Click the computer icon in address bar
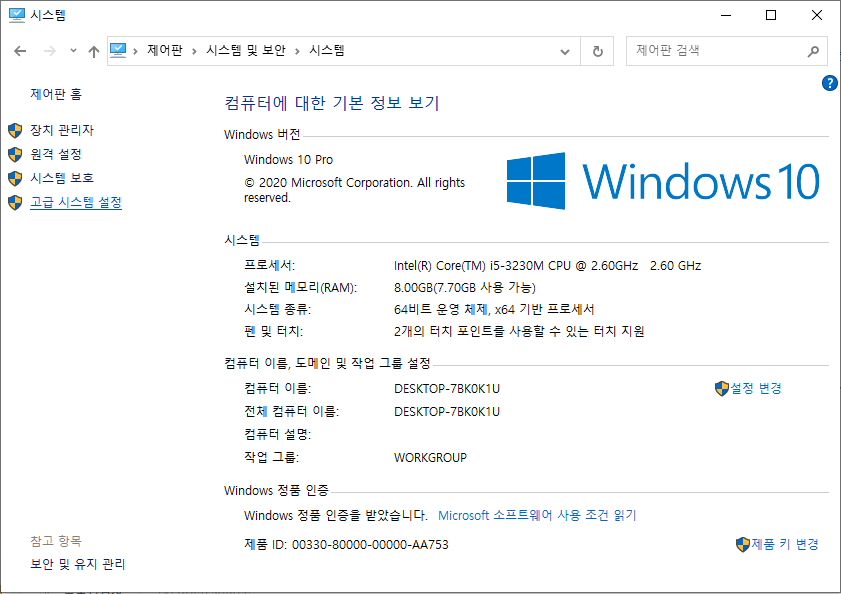The width and height of the screenshot is (841, 594). coord(118,50)
